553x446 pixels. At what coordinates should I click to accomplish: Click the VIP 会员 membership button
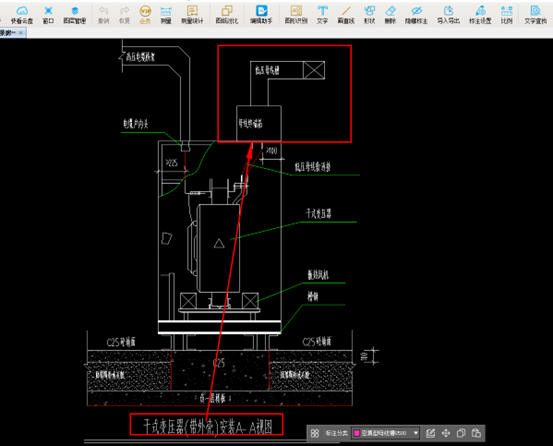click(145, 15)
